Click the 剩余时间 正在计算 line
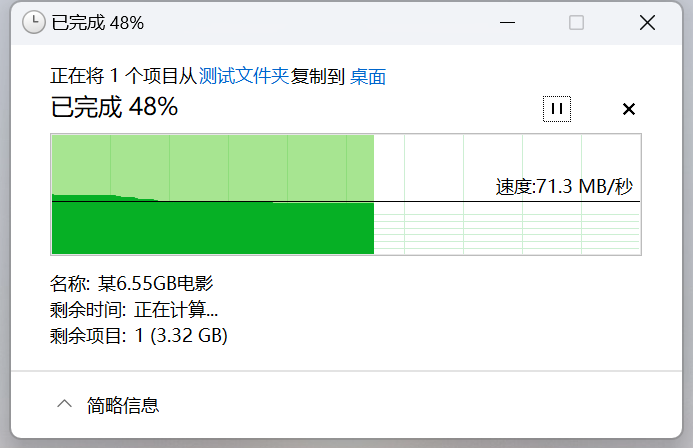The width and height of the screenshot is (693, 448). [134, 309]
